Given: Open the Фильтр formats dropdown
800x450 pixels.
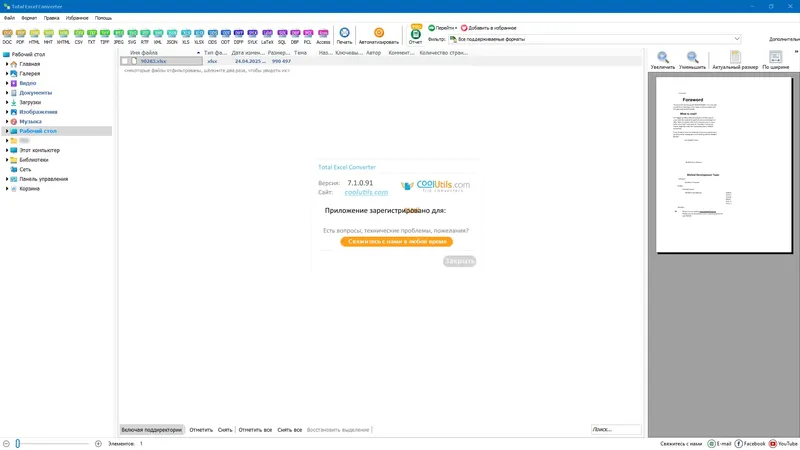Looking at the screenshot, I should (594, 39).
